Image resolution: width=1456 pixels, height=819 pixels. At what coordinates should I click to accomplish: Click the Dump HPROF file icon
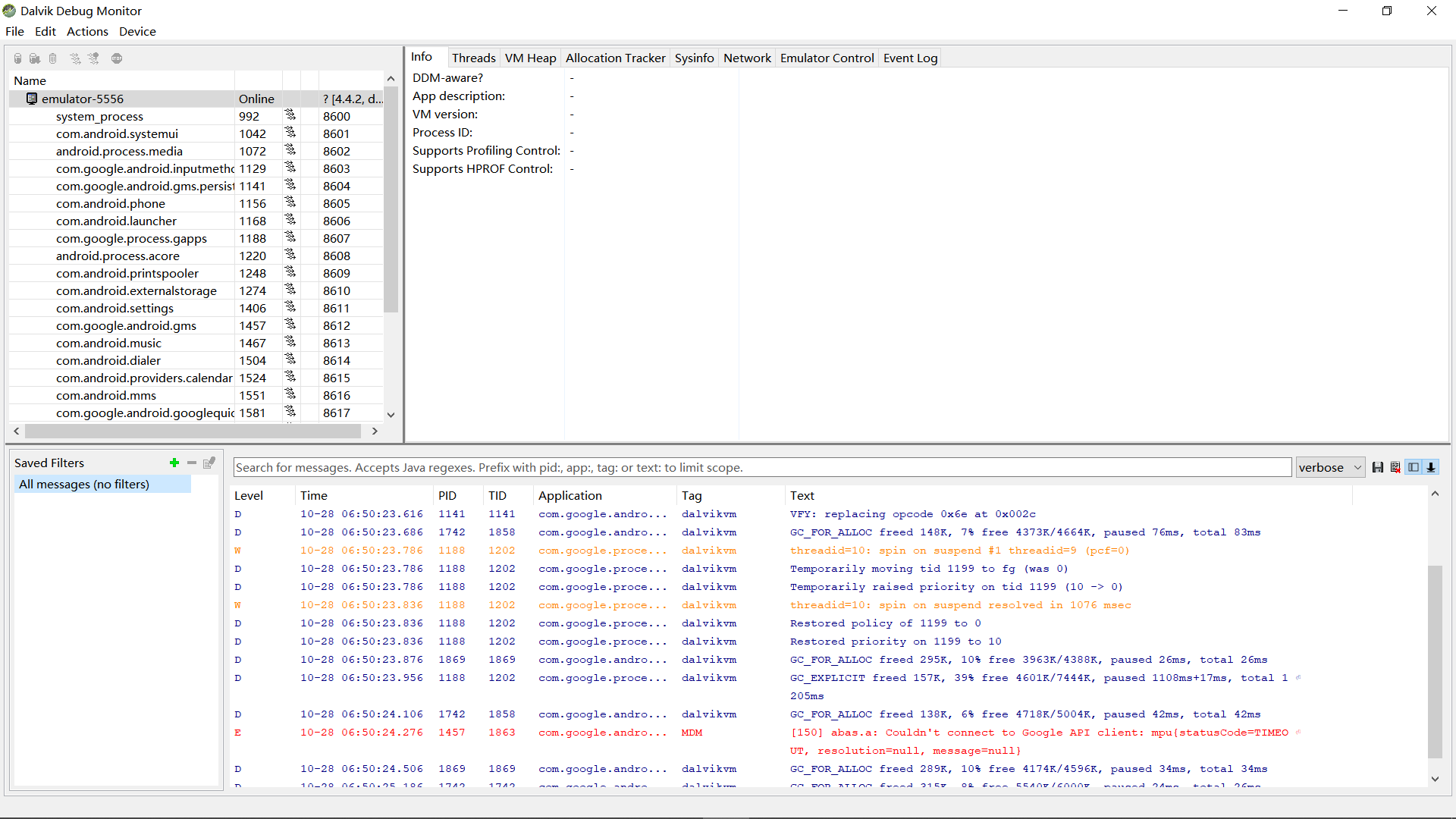35,58
